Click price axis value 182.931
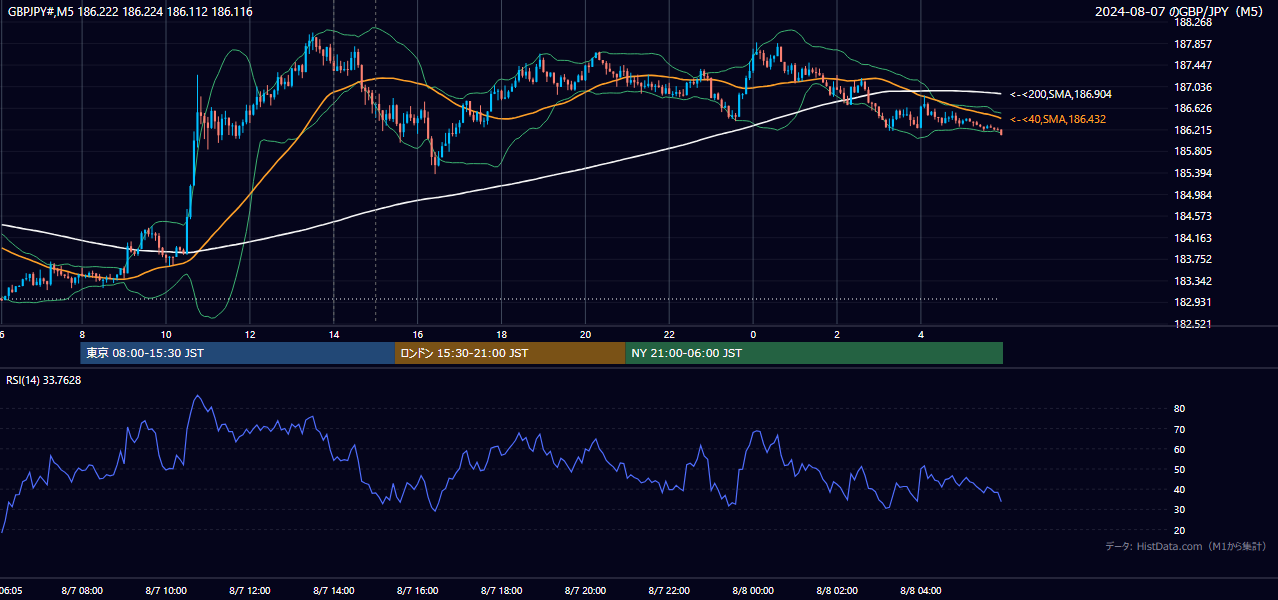The width and height of the screenshot is (1278, 600). click(x=1193, y=302)
